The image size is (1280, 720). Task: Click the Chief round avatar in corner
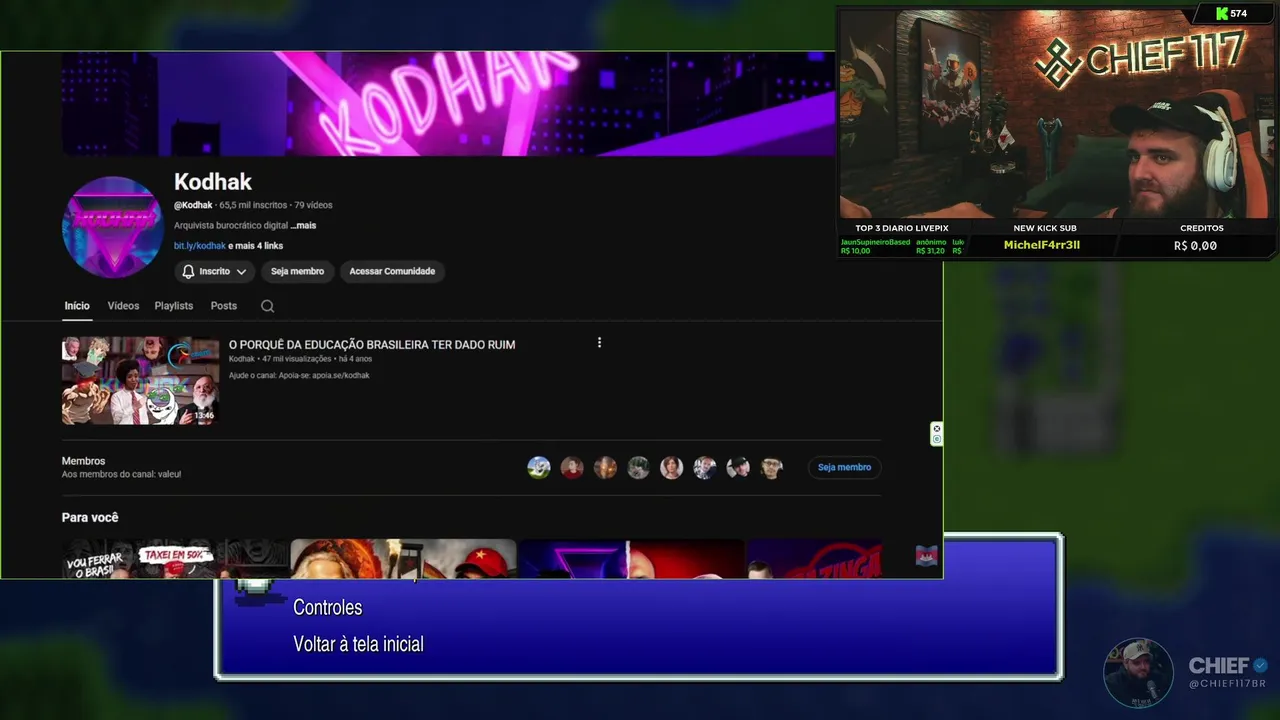click(x=1138, y=673)
